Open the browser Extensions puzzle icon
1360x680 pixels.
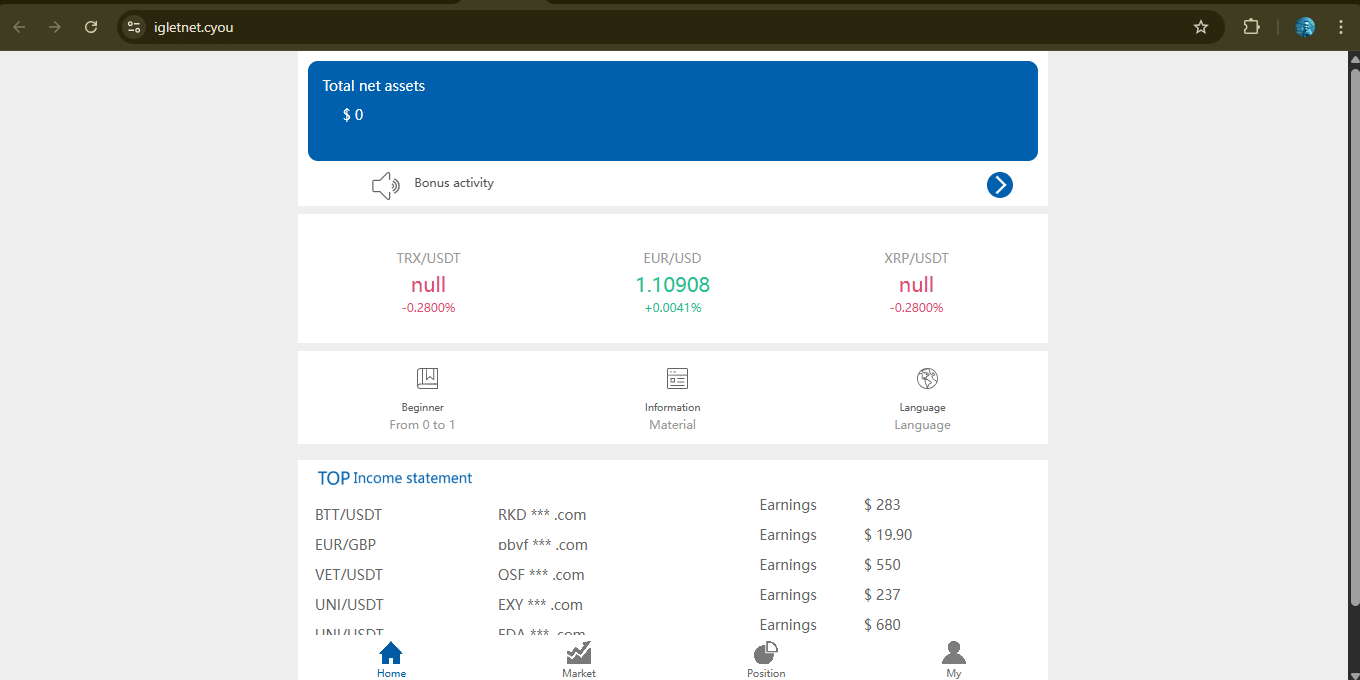point(1251,27)
